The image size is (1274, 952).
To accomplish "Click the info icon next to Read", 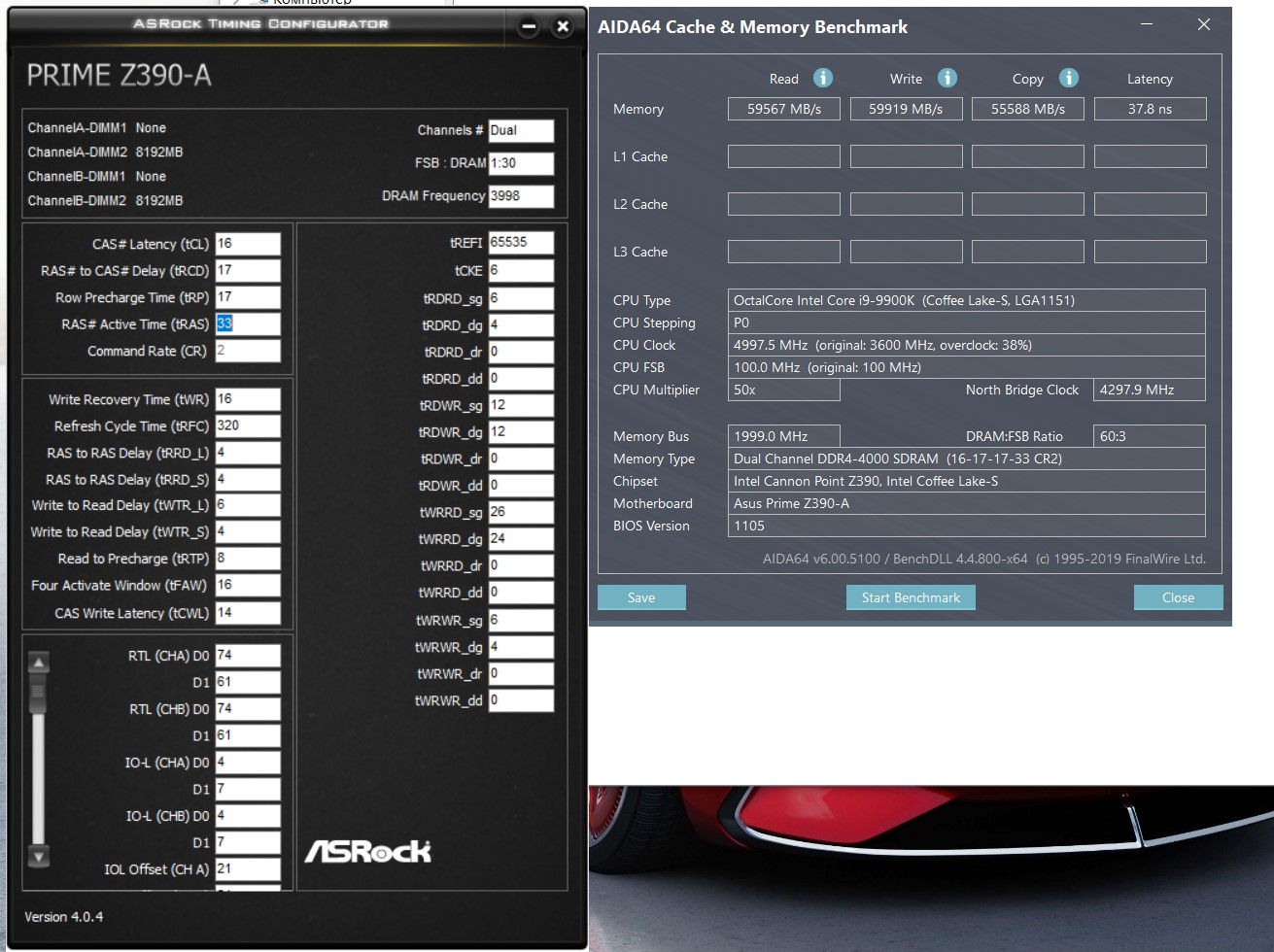I will tap(823, 78).
